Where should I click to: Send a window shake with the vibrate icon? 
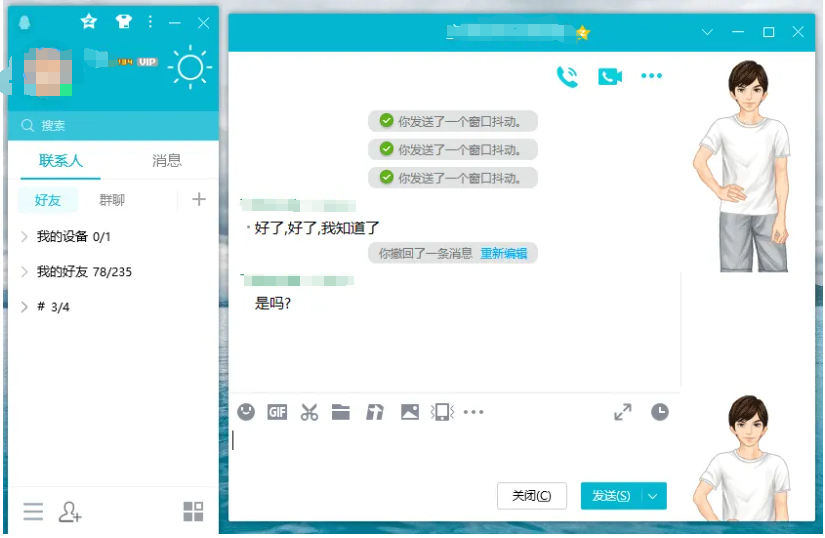point(442,412)
